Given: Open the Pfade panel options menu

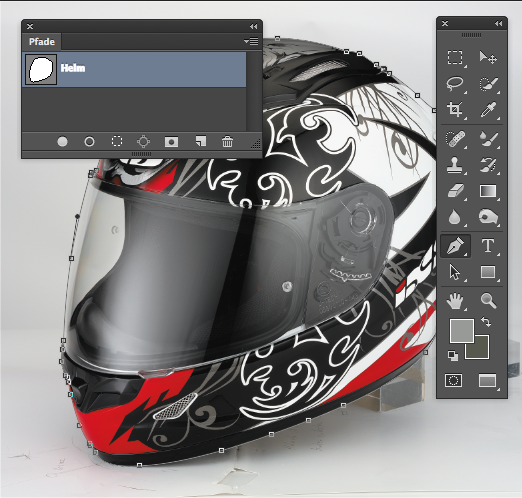Looking at the screenshot, I should click(x=251, y=41).
